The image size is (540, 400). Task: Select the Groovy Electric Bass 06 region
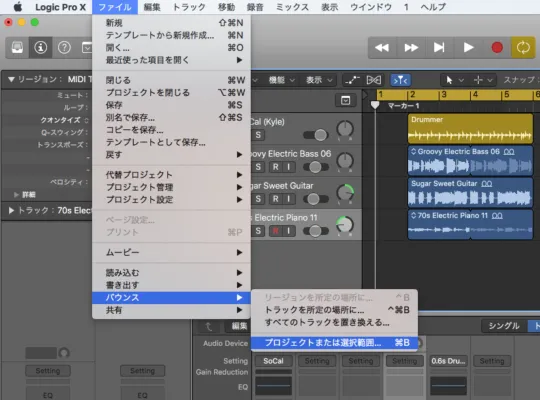[x=470, y=160]
